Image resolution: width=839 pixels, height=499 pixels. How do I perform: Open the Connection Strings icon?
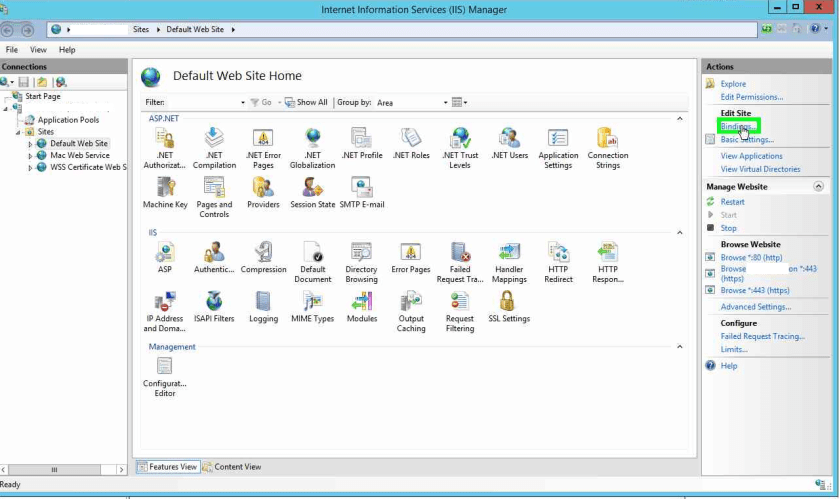click(607, 139)
